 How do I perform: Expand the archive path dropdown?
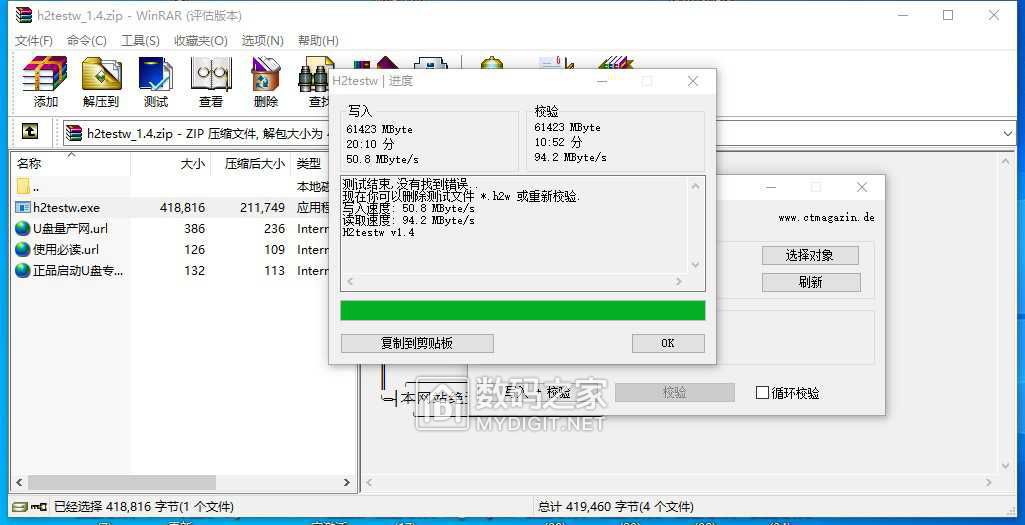1008,133
